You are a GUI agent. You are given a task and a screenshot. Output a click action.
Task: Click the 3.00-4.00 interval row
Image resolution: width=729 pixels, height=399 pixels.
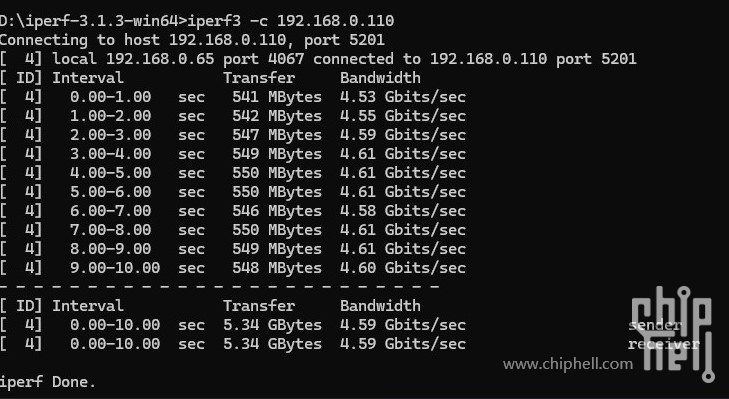[232, 154]
